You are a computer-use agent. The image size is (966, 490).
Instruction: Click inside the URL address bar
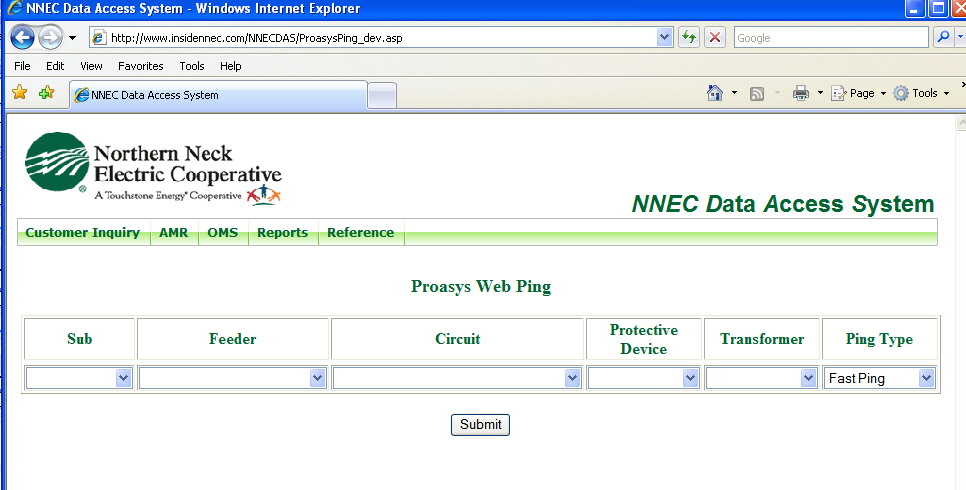click(x=380, y=38)
